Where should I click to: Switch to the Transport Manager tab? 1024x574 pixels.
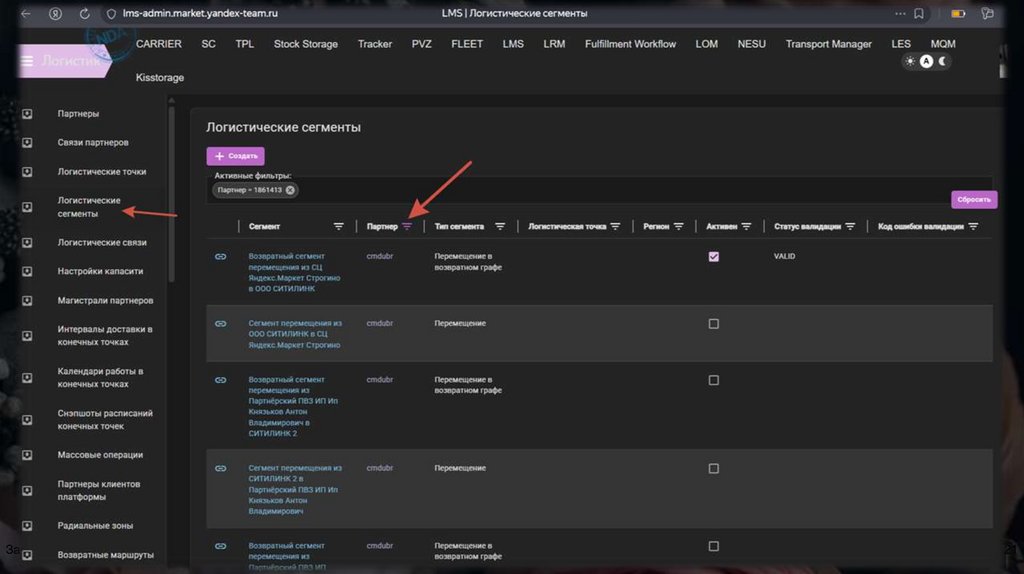[828, 44]
